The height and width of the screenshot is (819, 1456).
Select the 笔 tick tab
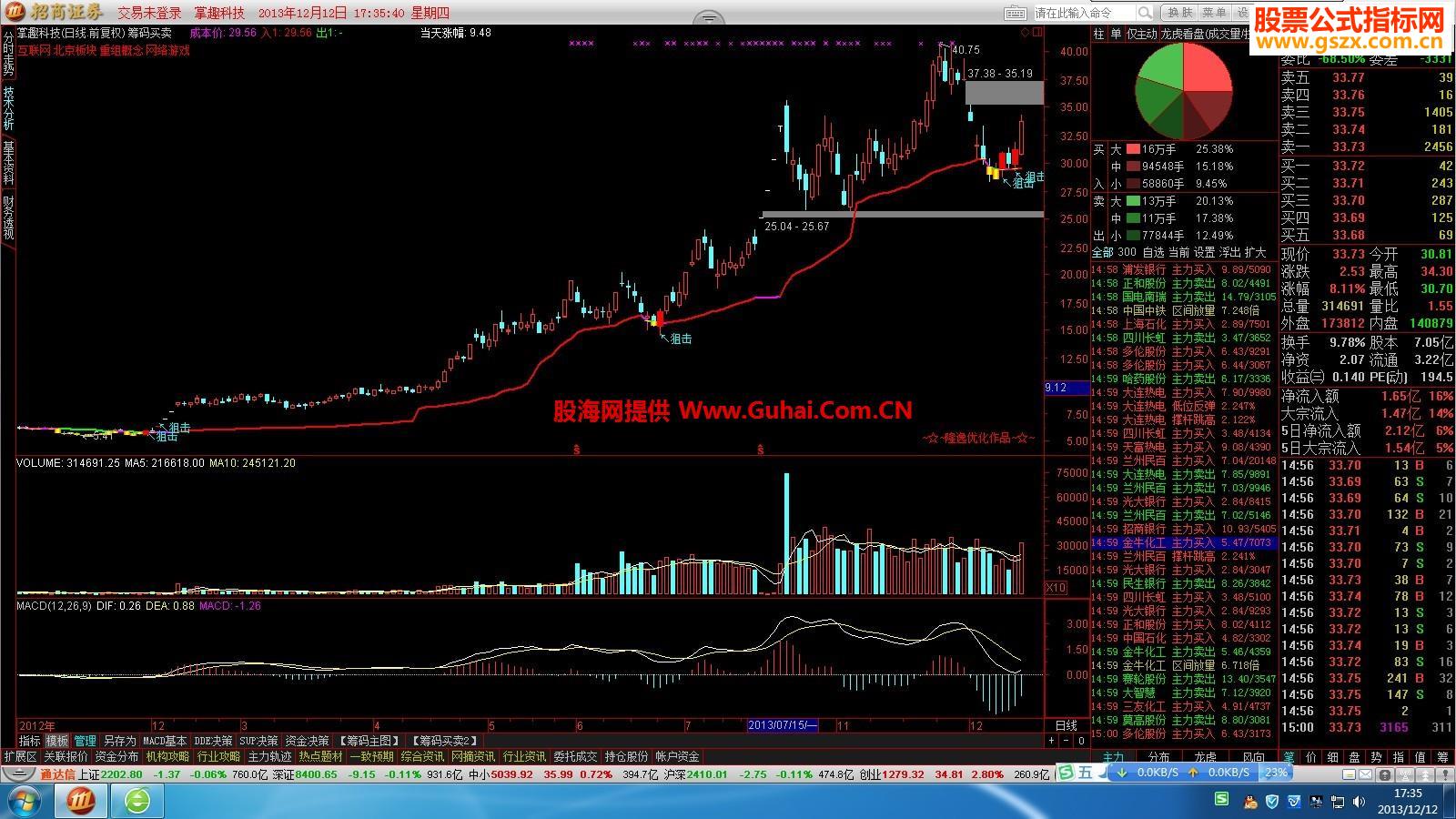pos(1289,757)
